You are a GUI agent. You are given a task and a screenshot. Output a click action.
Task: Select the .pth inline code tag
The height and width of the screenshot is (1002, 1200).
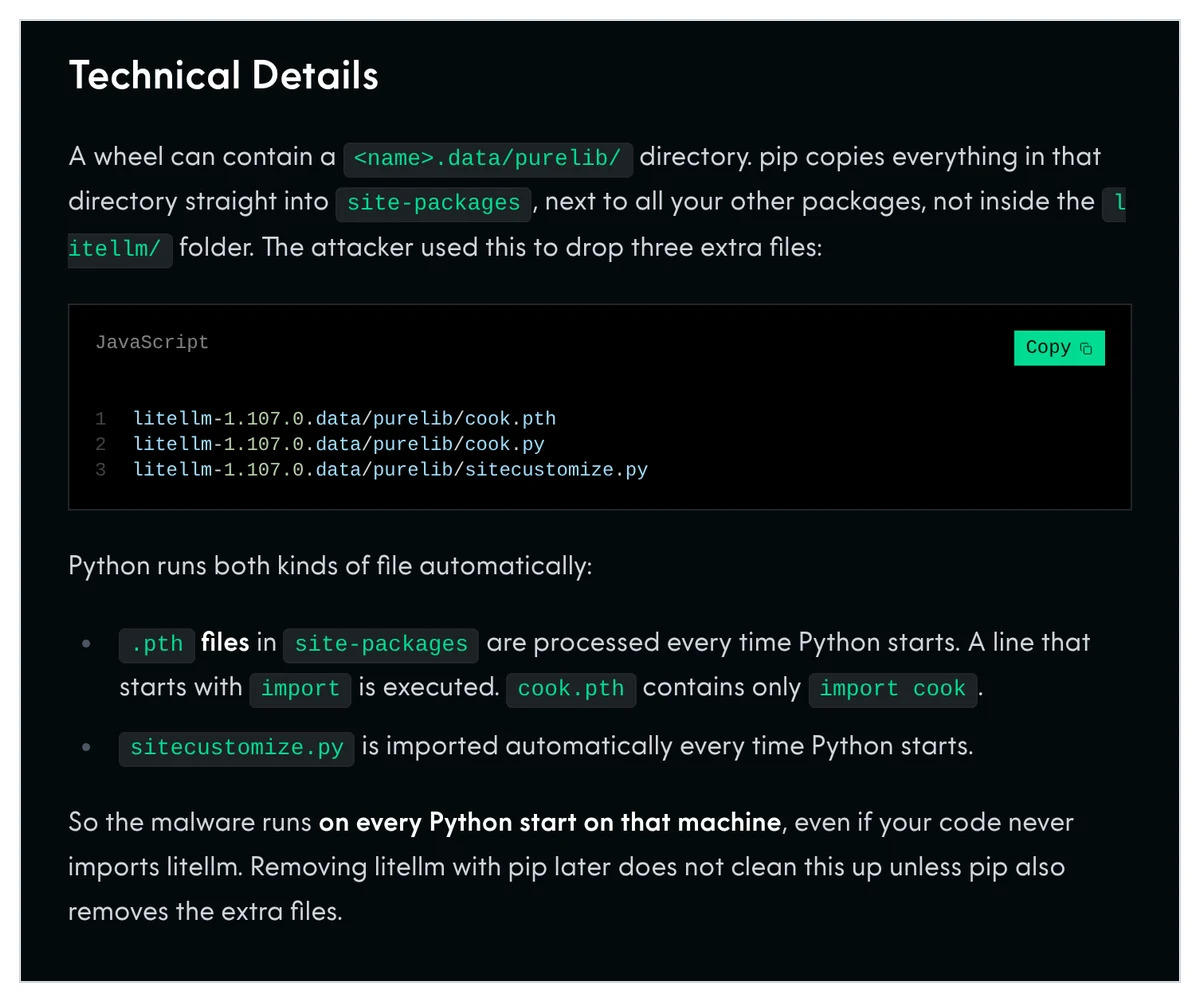157,644
